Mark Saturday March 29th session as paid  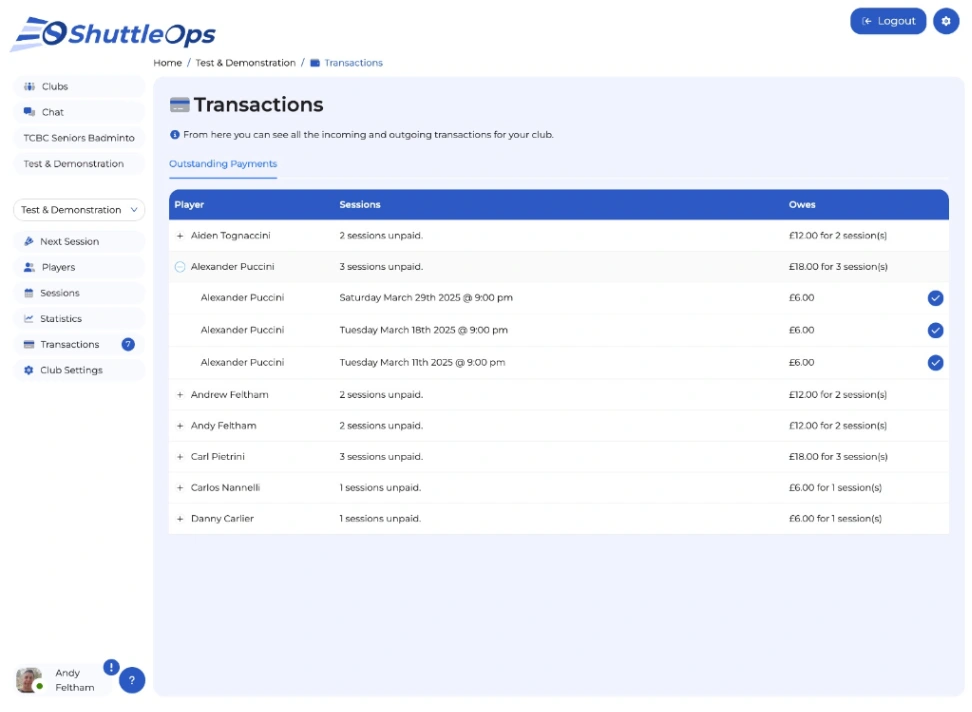tap(935, 298)
